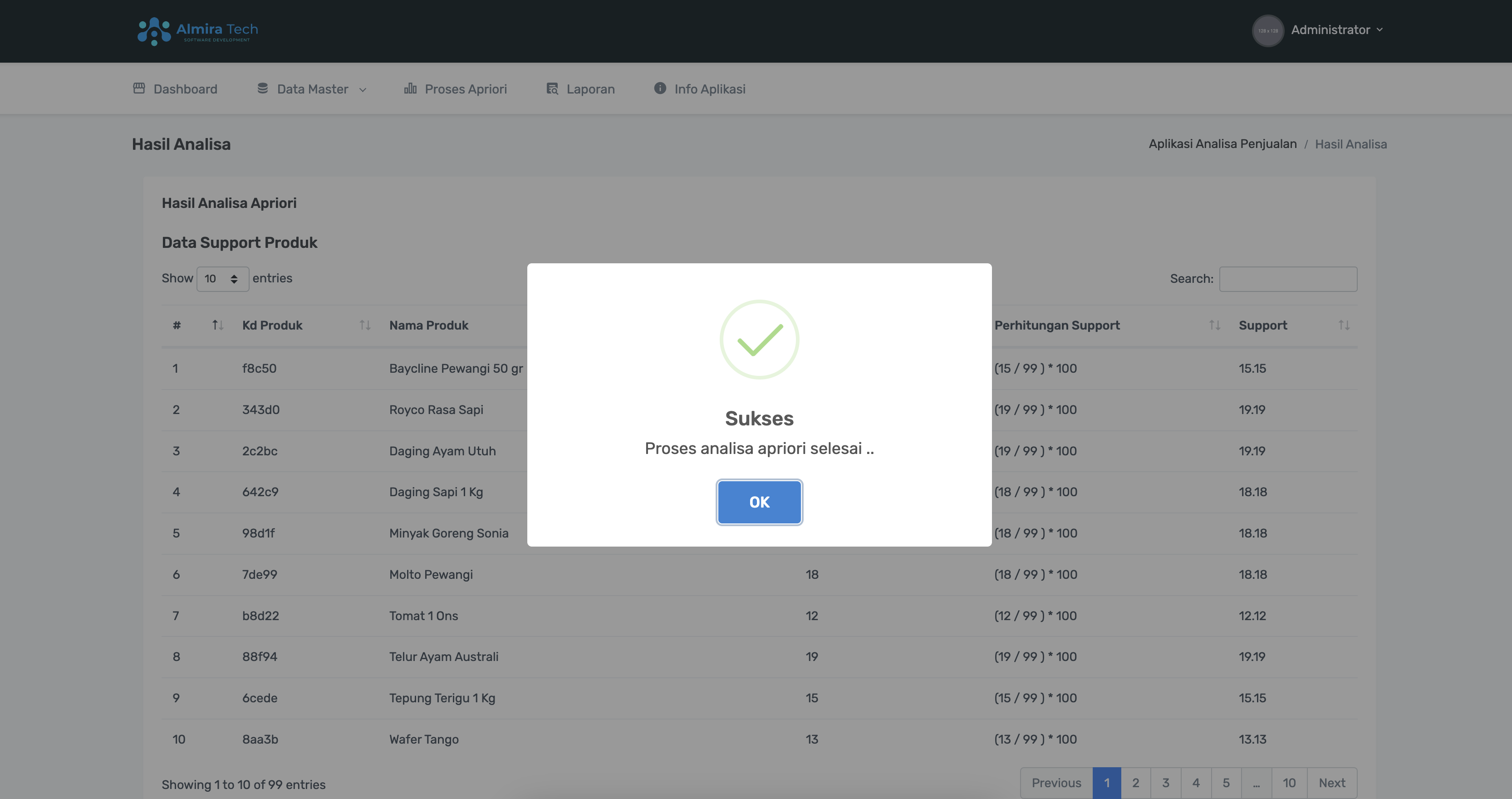1512x799 pixels.
Task: Click the Search input field
Action: pos(1288,279)
